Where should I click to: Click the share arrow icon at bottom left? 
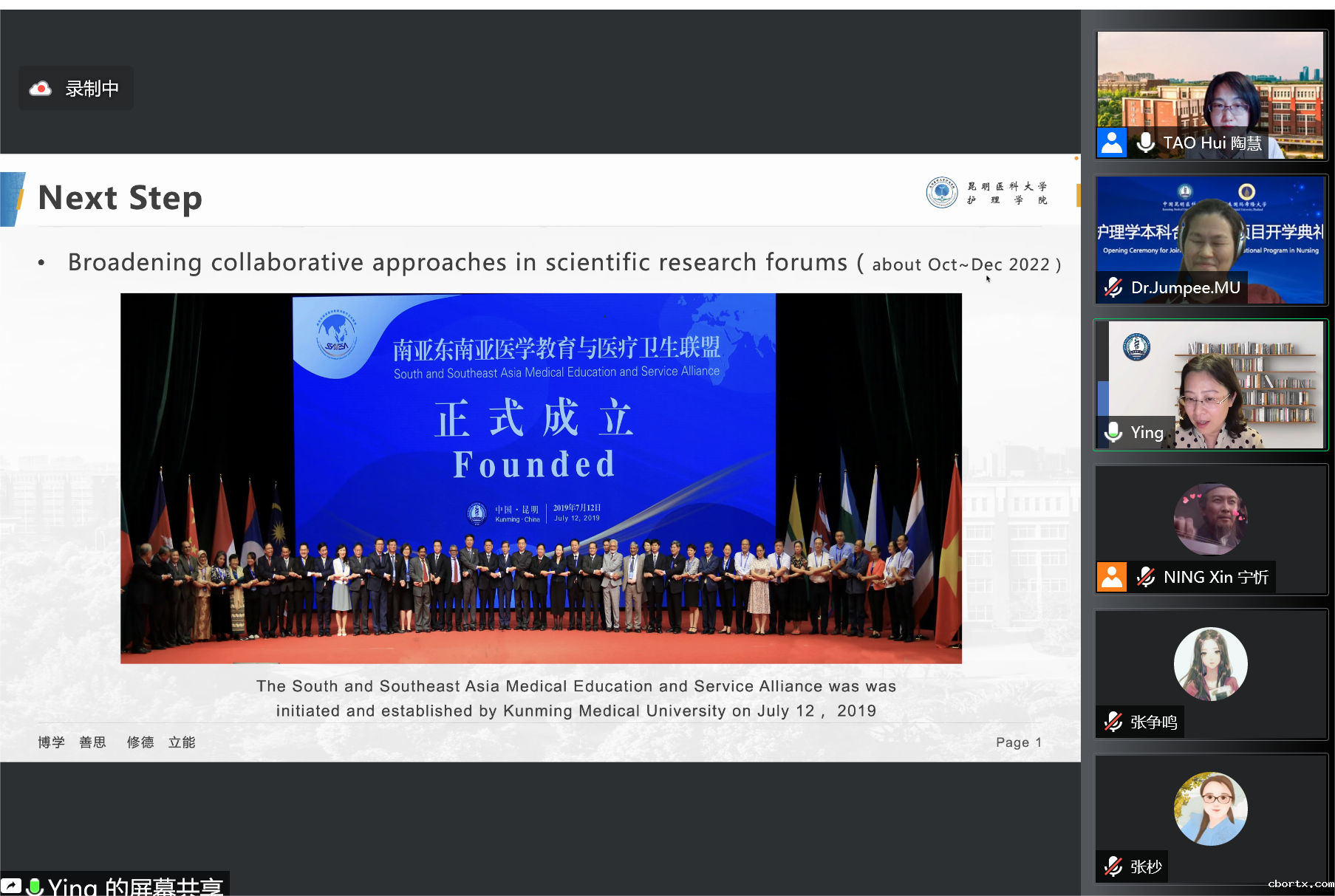pos(11,886)
